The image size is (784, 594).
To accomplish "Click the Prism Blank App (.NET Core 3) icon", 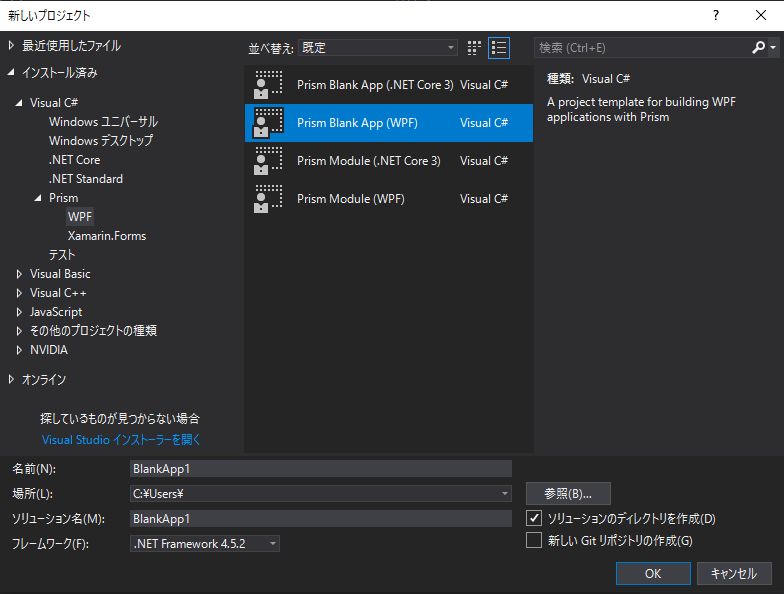I will (268, 84).
